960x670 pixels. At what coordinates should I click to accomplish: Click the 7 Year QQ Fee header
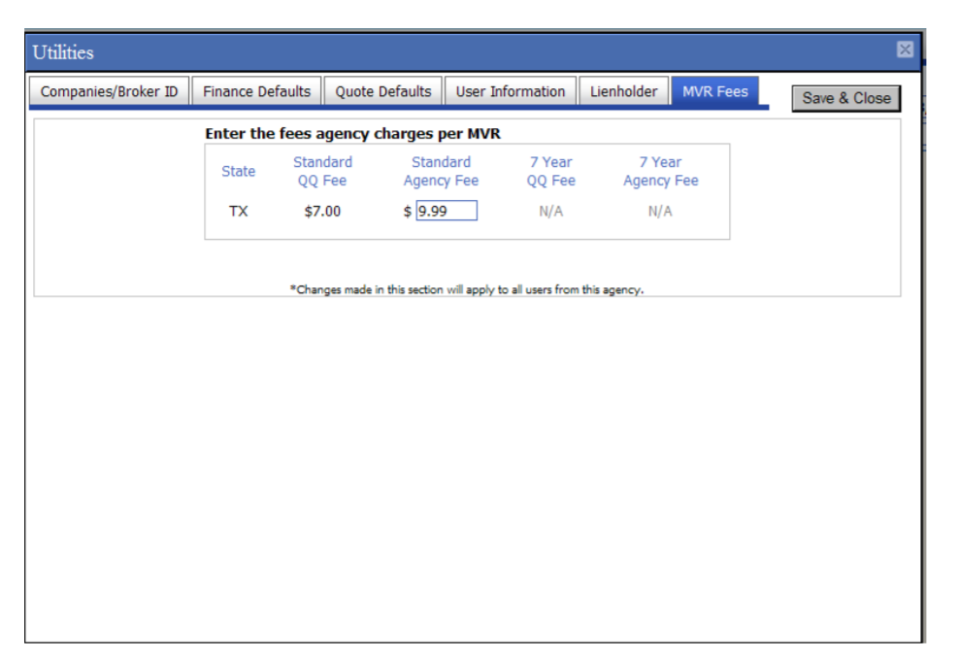551,171
